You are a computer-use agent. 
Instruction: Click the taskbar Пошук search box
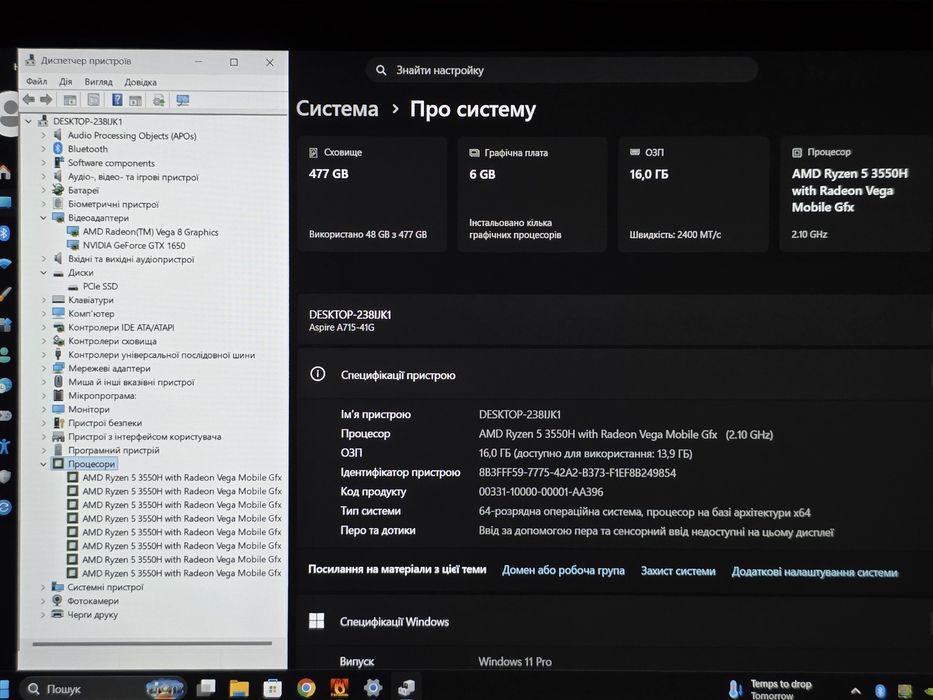click(x=104, y=688)
